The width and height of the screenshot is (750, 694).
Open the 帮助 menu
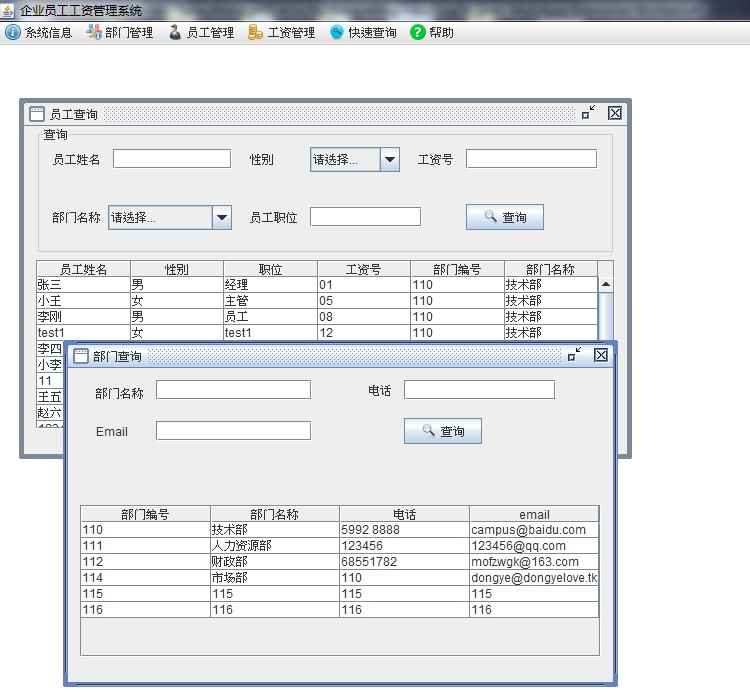pos(432,33)
